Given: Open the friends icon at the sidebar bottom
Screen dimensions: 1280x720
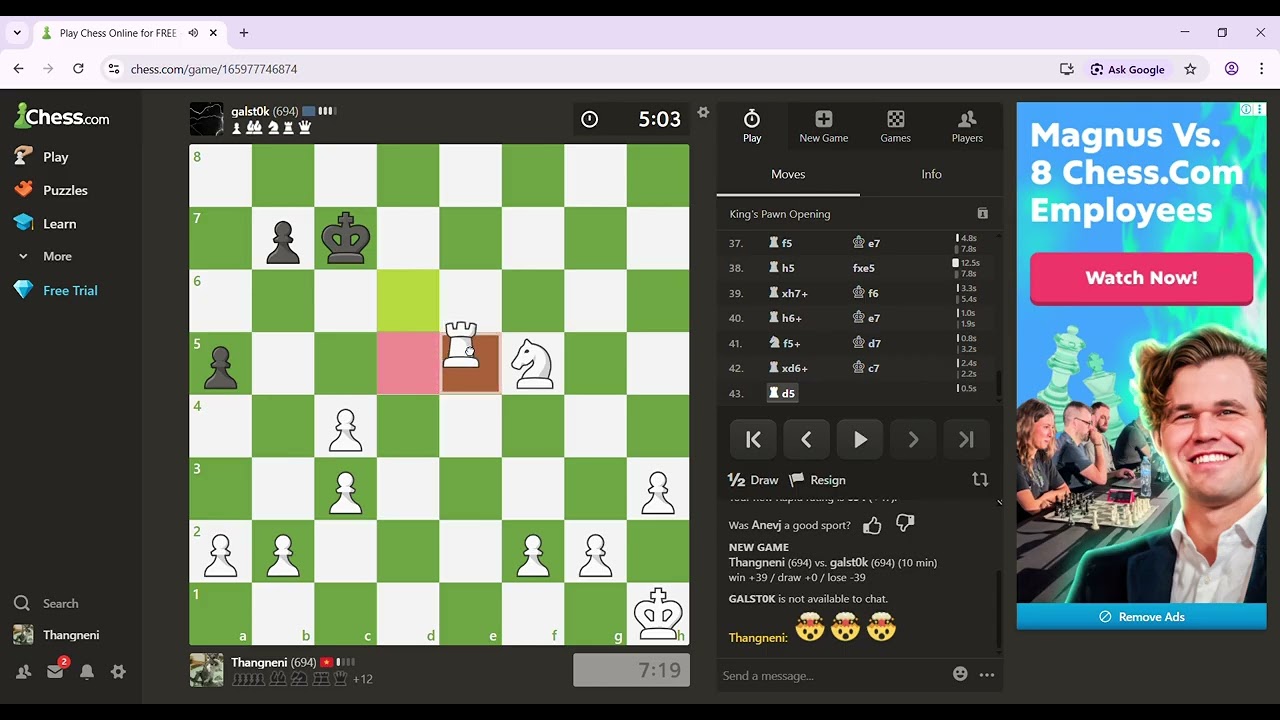Looking at the screenshot, I should tap(23, 672).
